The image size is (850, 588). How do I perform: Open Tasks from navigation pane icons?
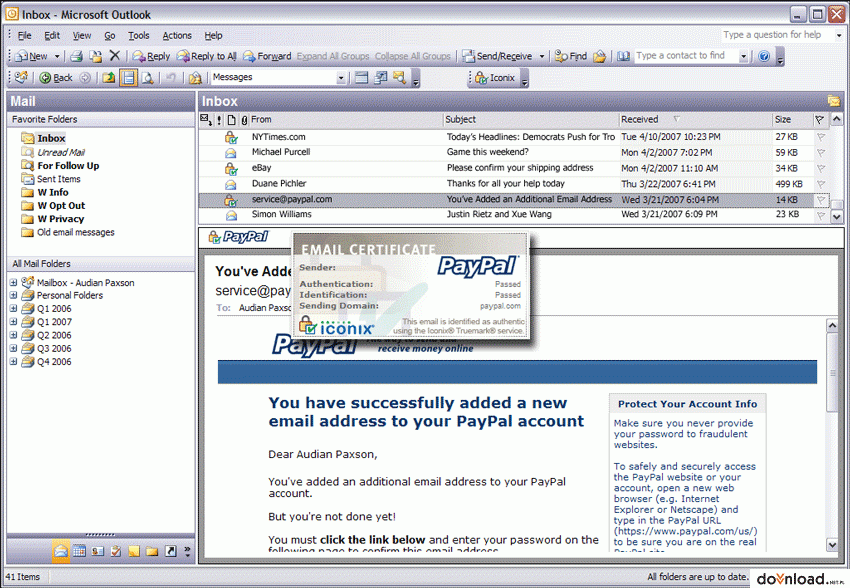pyautogui.click(x=115, y=551)
